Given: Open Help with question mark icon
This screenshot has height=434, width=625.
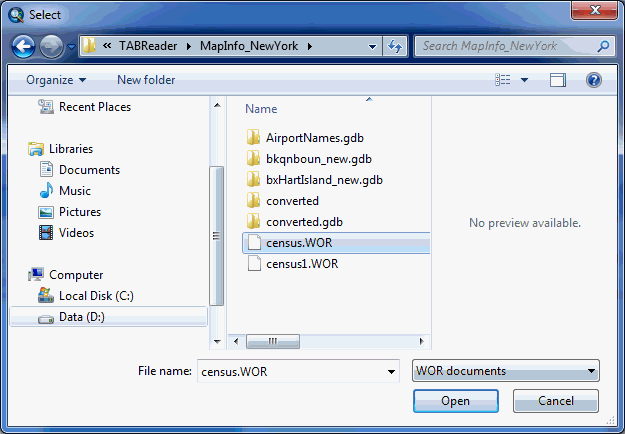Looking at the screenshot, I should (594, 80).
